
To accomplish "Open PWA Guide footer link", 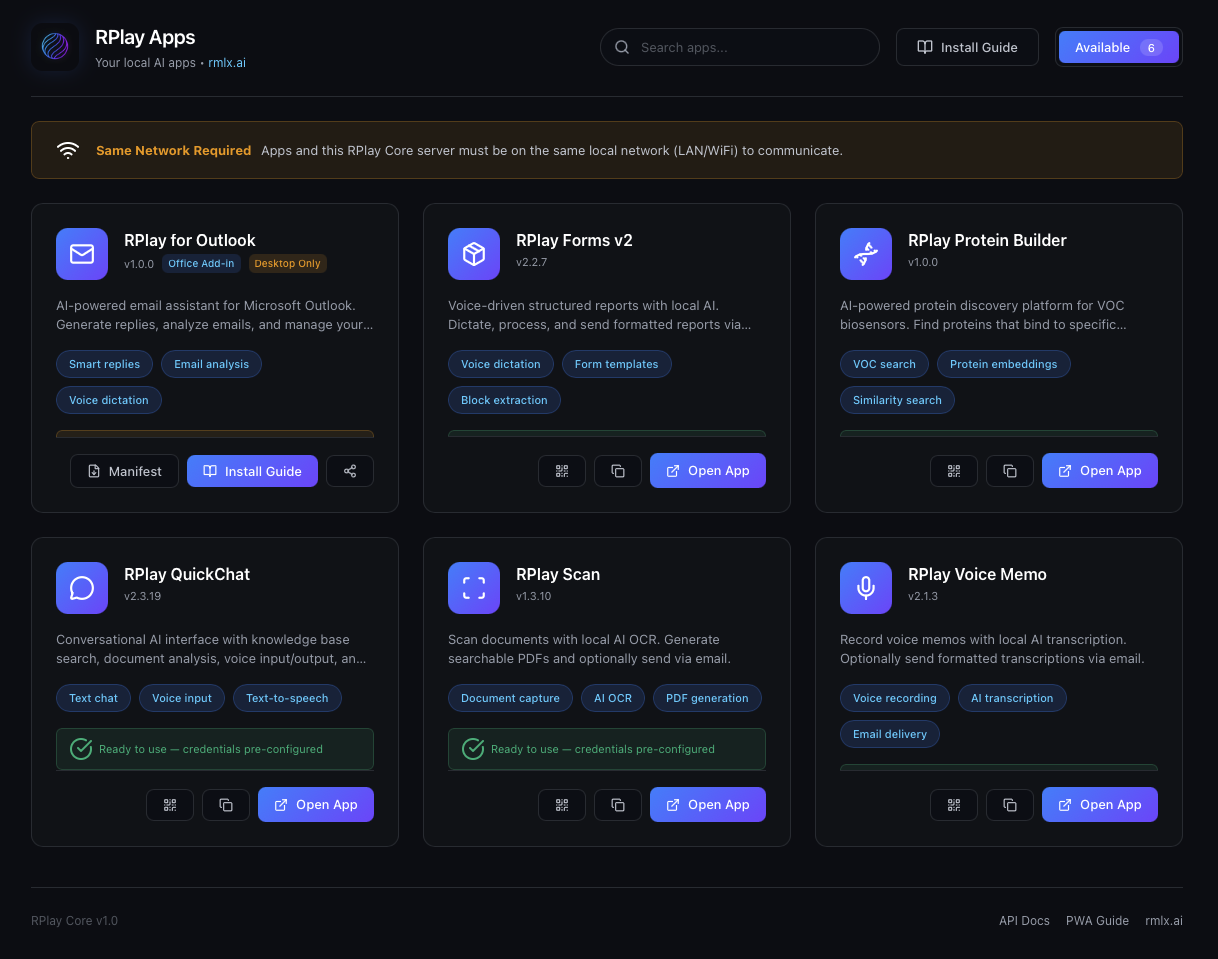I will click(x=1097, y=921).
